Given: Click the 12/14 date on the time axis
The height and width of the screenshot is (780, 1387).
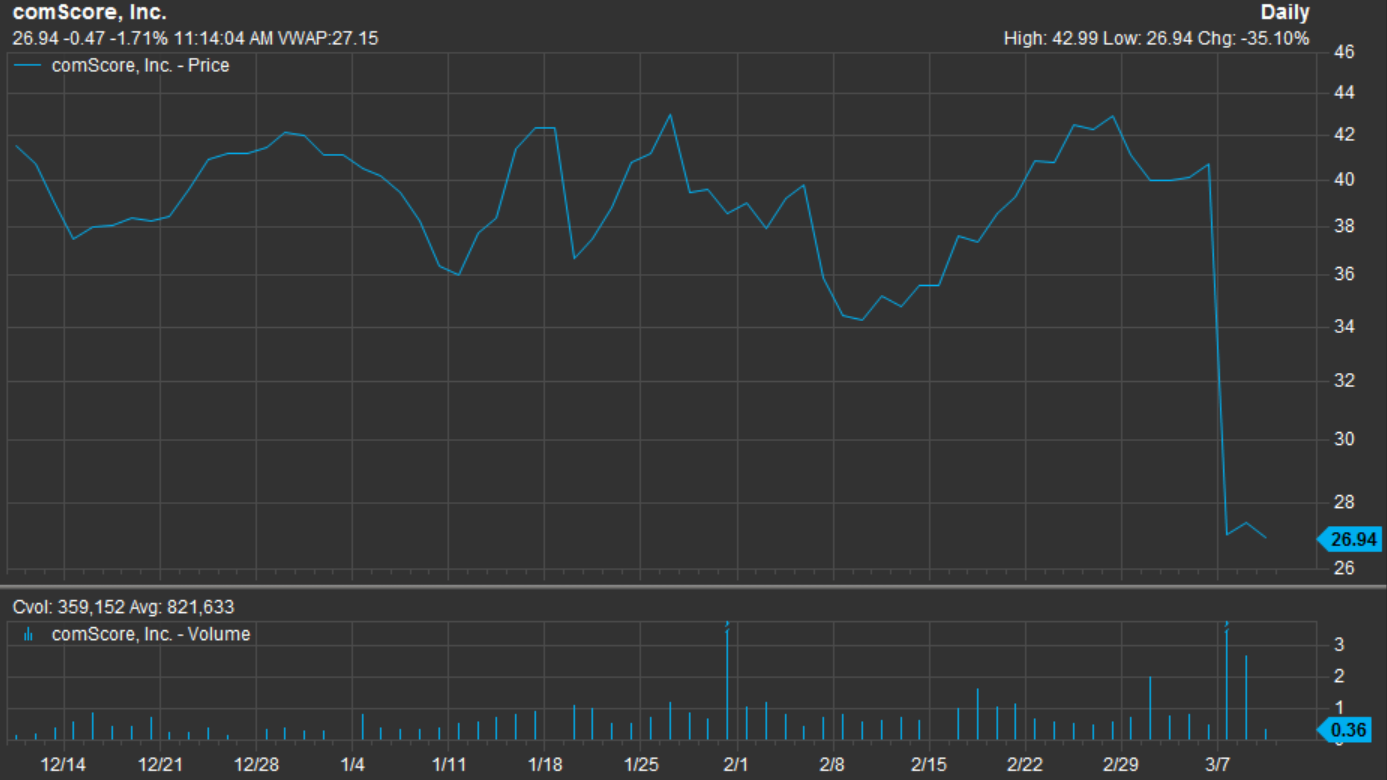Looking at the screenshot, I should click(x=64, y=765).
